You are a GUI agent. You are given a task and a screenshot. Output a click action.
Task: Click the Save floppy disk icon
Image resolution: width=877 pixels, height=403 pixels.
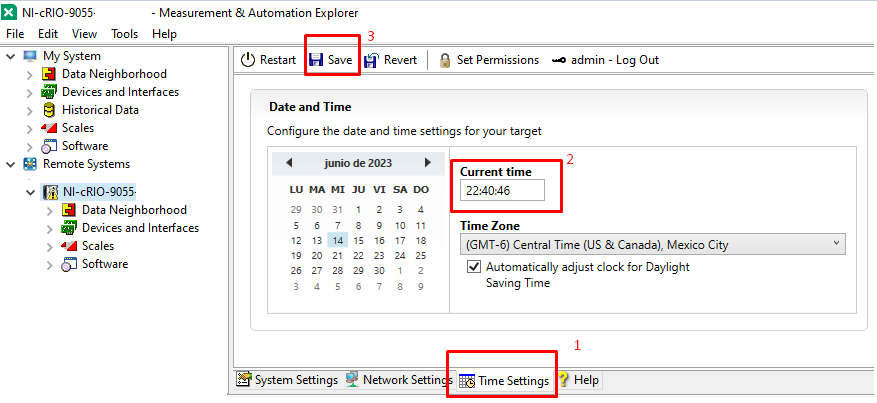point(316,60)
